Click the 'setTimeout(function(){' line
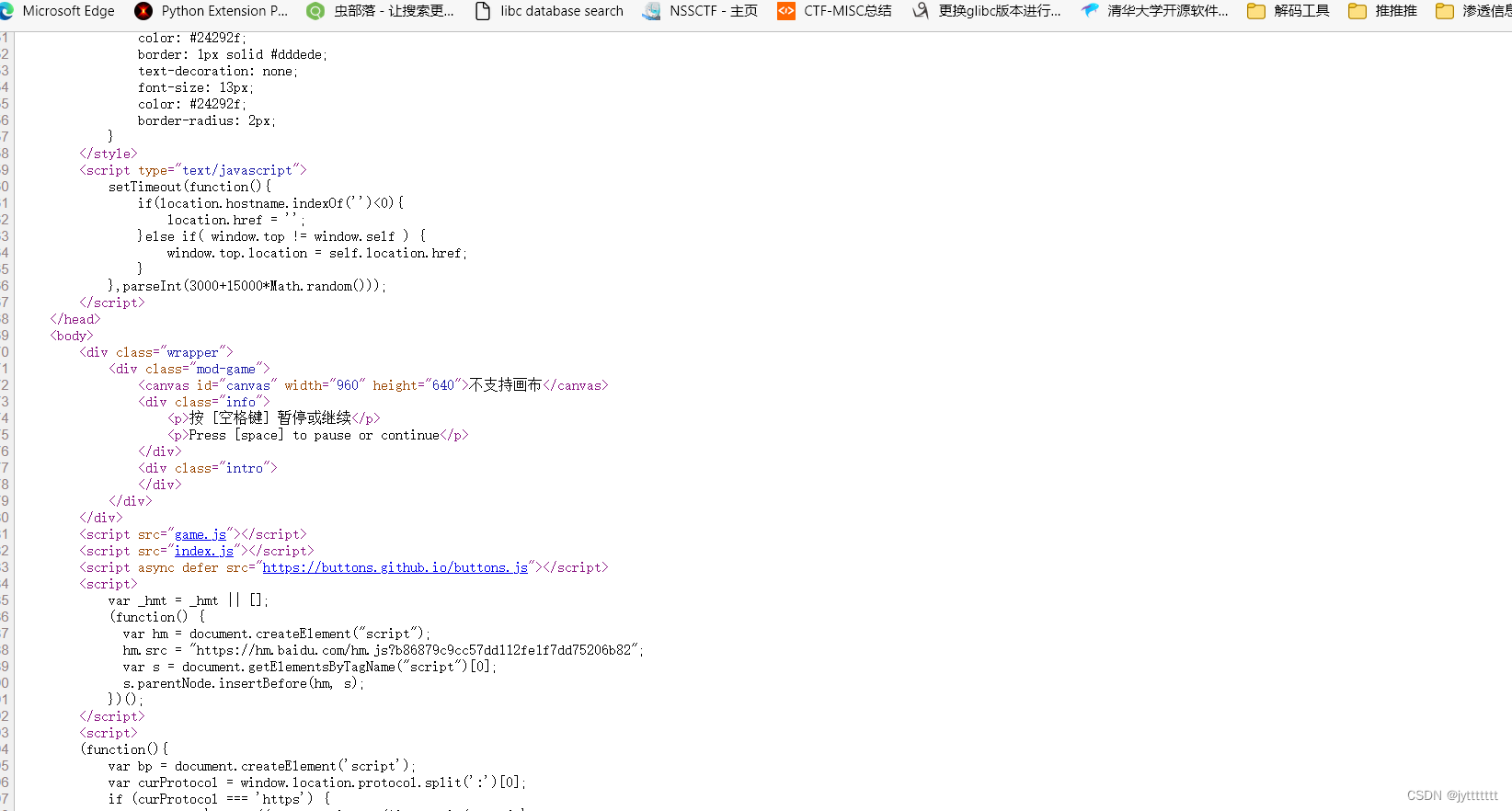This screenshot has height=811, width=1512. [x=189, y=187]
